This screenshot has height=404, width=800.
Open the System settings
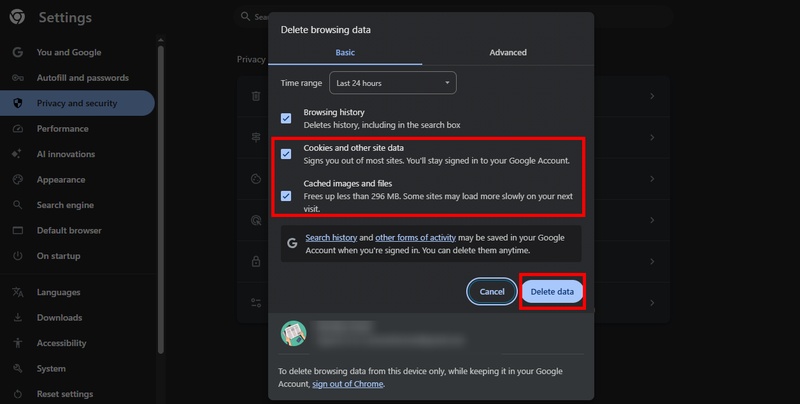[51, 369]
